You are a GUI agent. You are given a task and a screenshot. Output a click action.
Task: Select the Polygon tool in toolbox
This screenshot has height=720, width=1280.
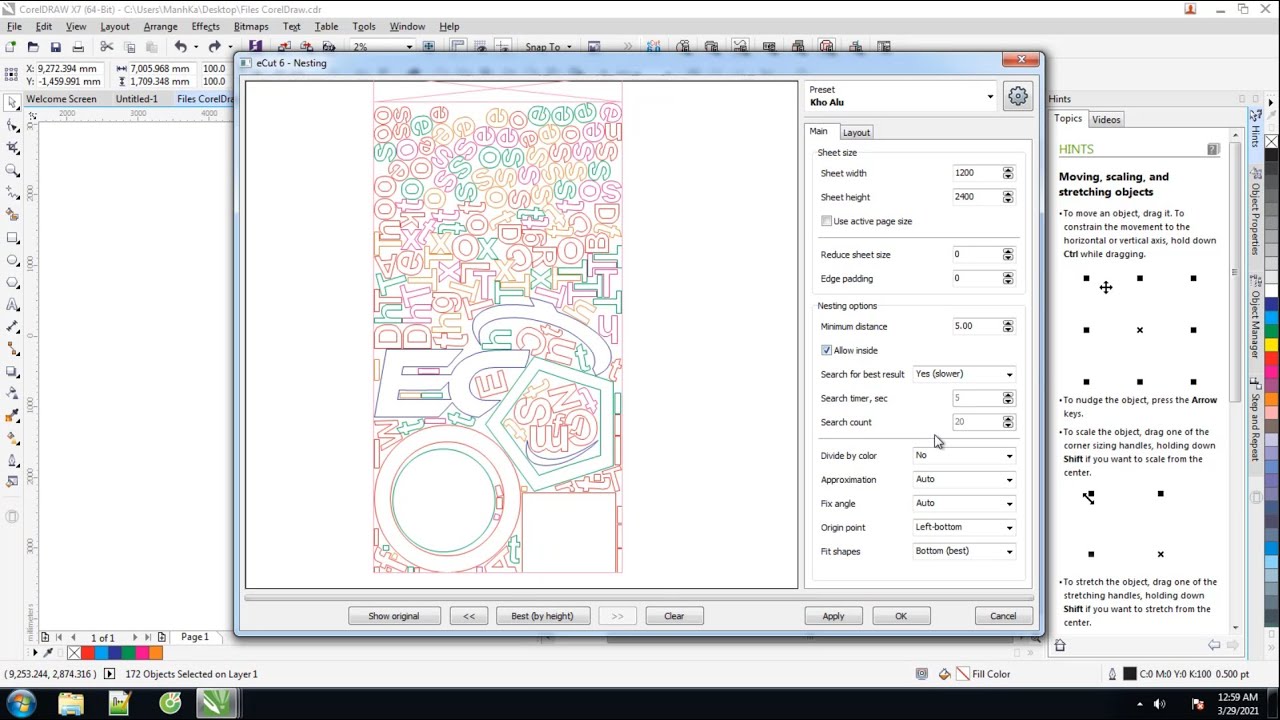pyautogui.click(x=12, y=283)
